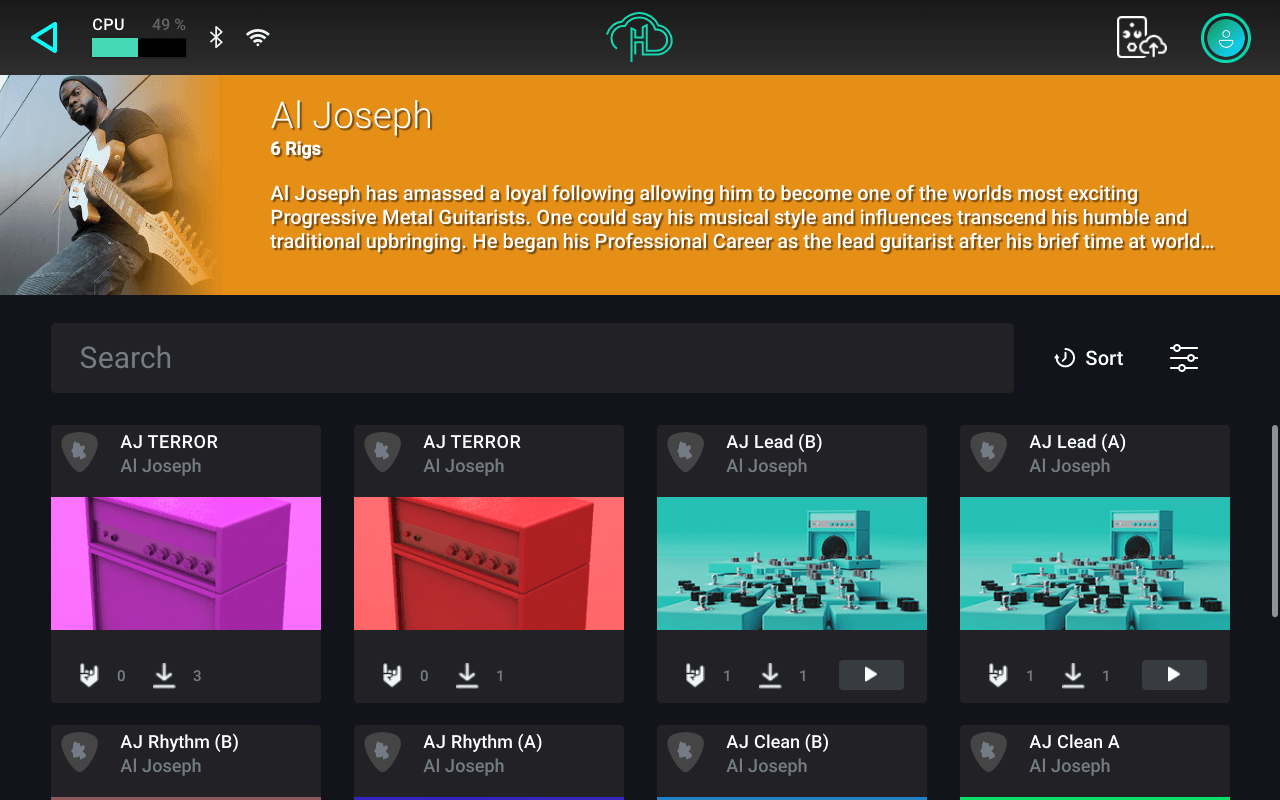Click the Bluetooth status icon
Image resolution: width=1280 pixels, height=800 pixels.
tap(216, 38)
